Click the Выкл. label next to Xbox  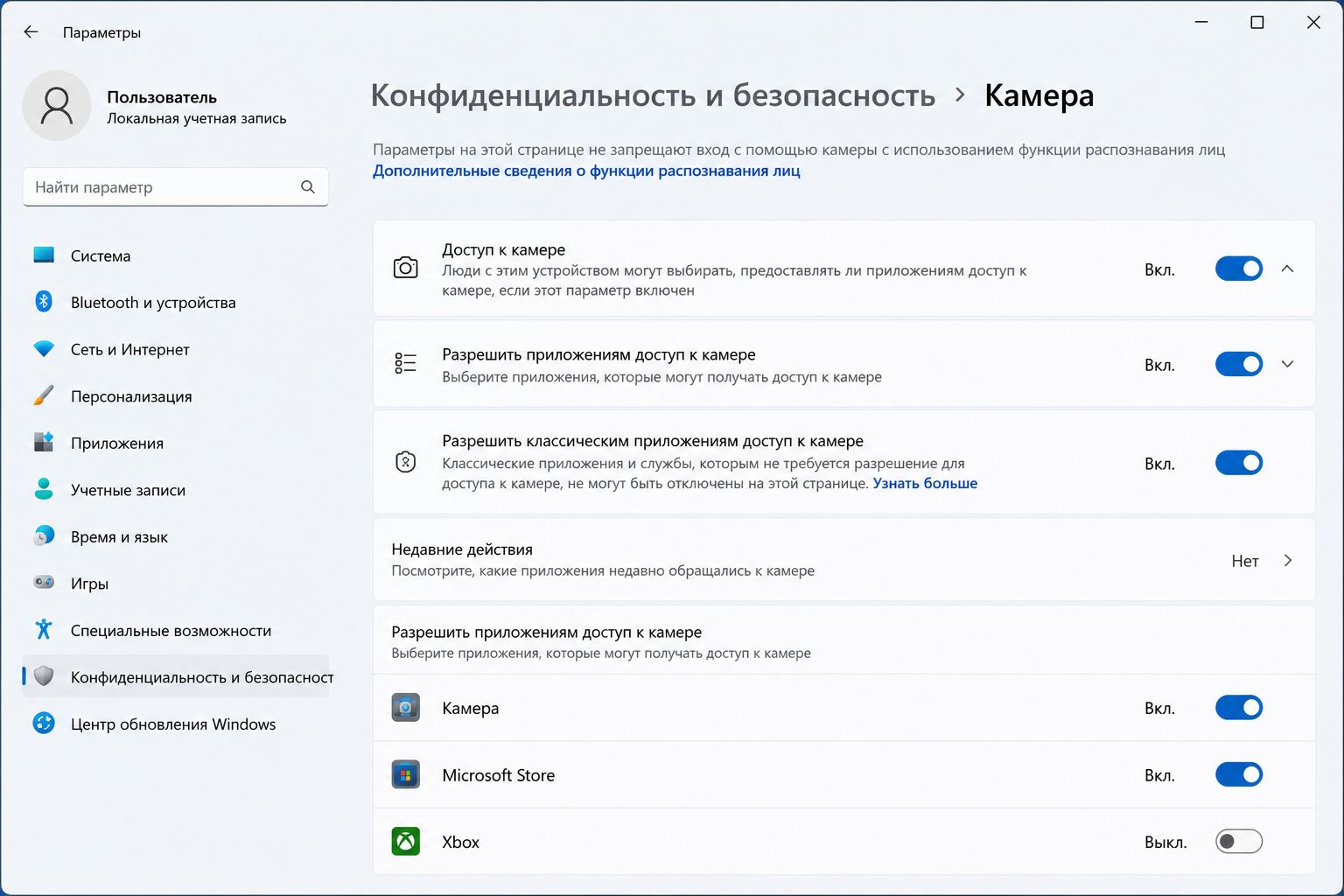(1165, 843)
